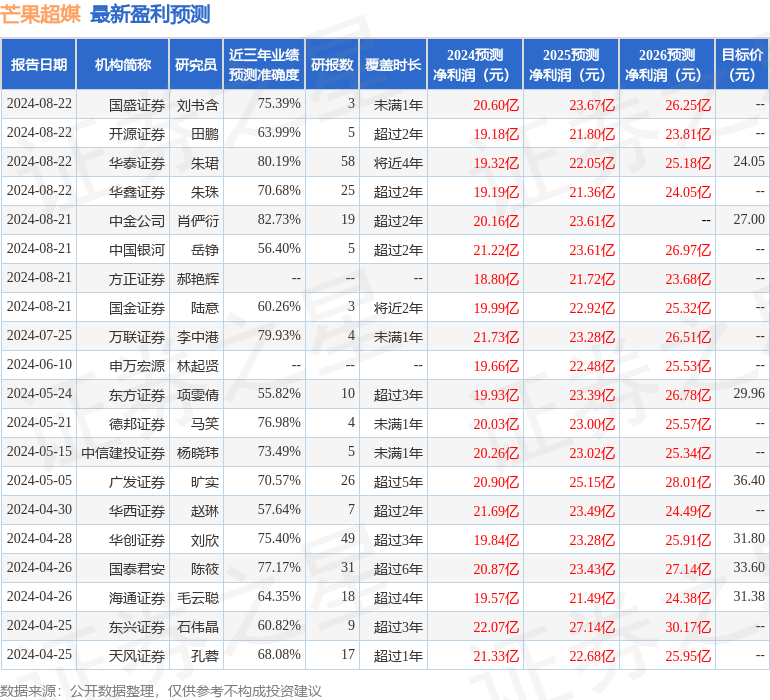This screenshot has height=700, width=770.
Task: Select target price 36.40
Action: point(749,480)
